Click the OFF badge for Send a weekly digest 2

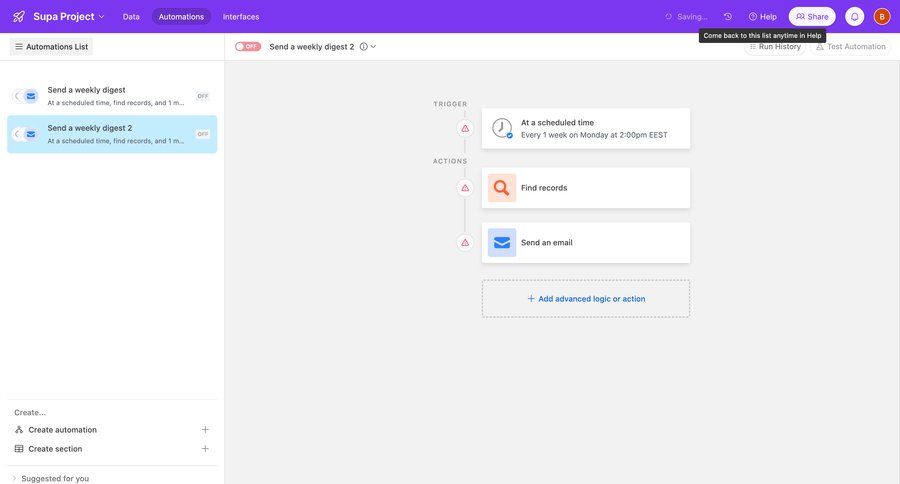coord(203,134)
